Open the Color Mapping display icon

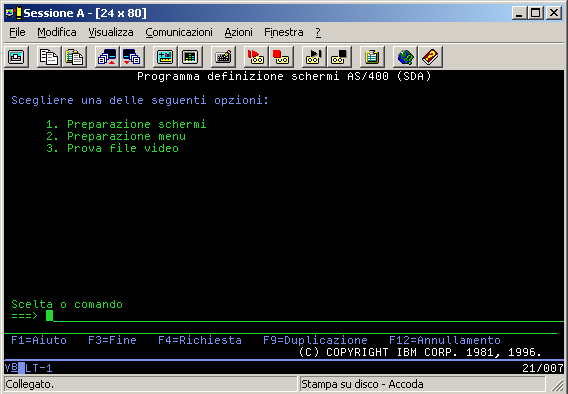(190, 57)
